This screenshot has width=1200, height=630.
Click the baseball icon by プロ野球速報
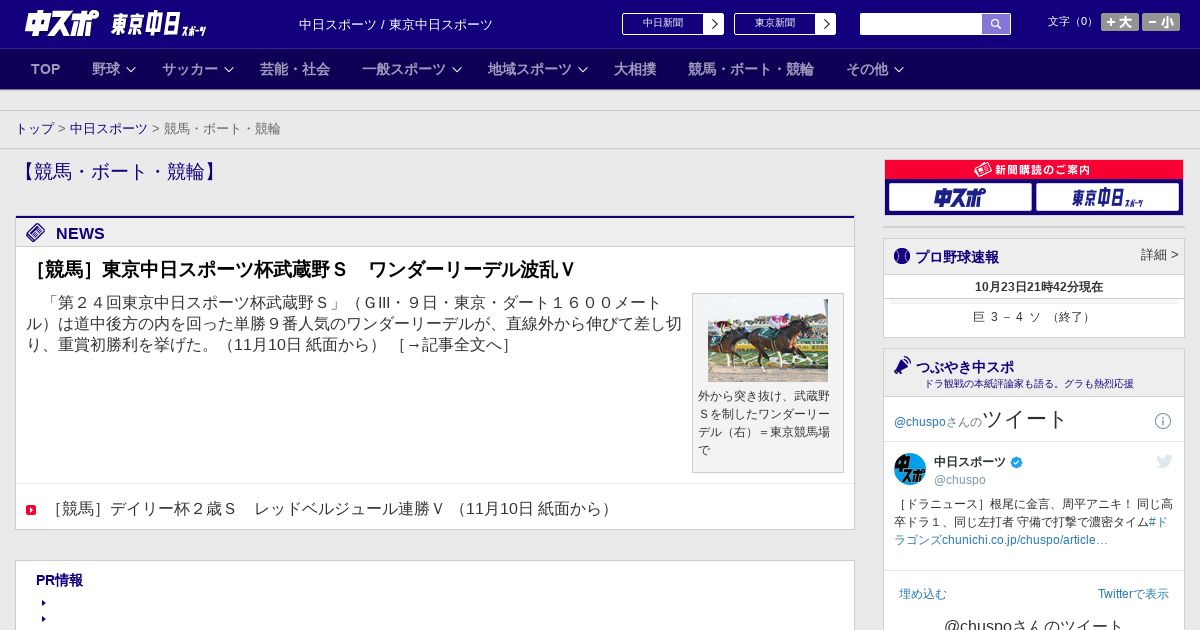pos(902,256)
